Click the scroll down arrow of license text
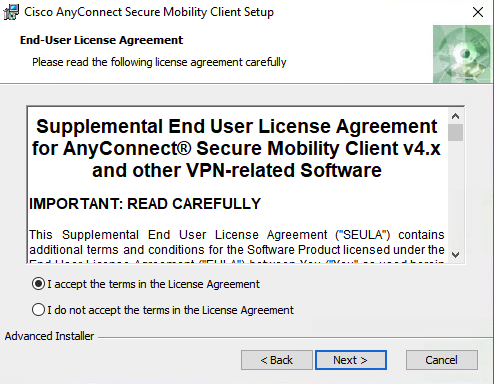This screenshot has width=494, height=384. 455,255
